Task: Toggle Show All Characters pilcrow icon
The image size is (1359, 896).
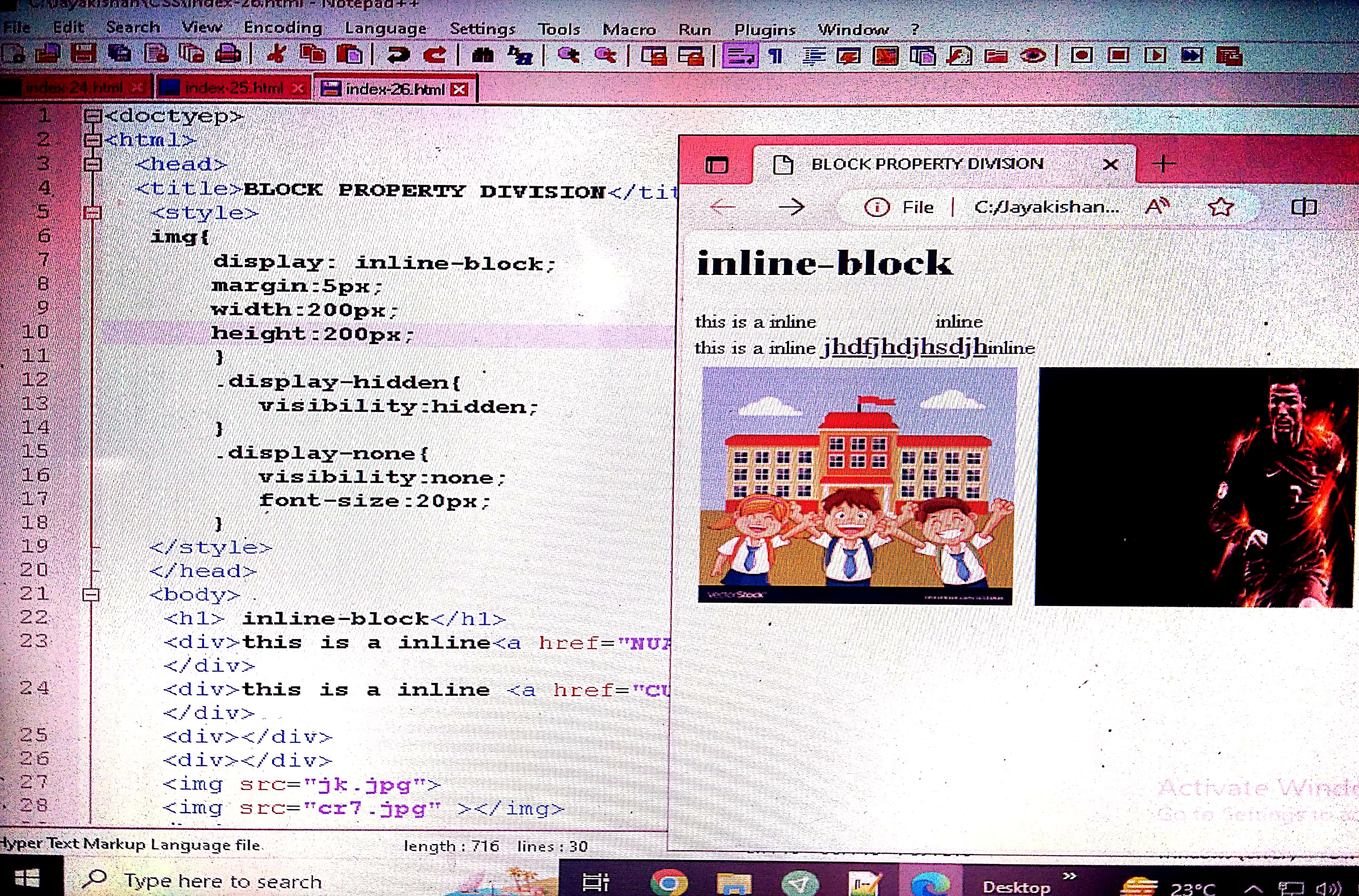Action: [776, 56]
